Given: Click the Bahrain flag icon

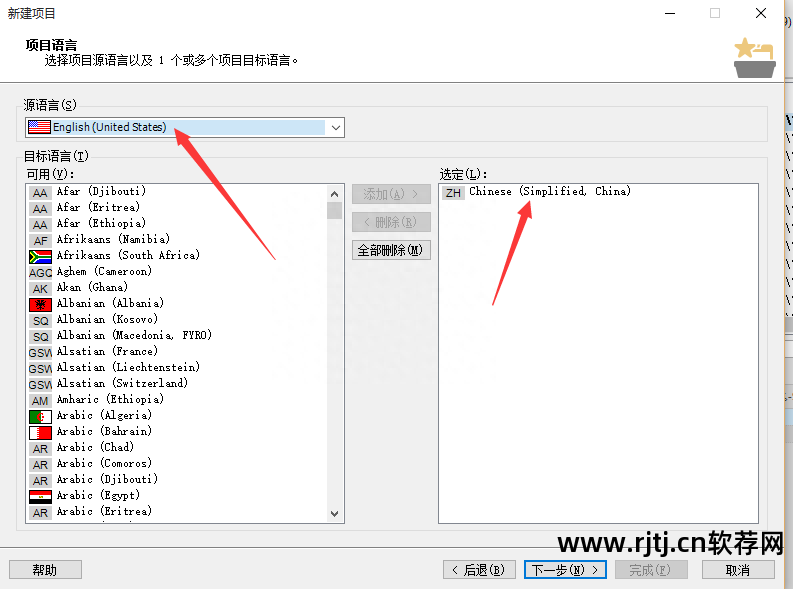Looking at the screenshot, I should [40, 433].
